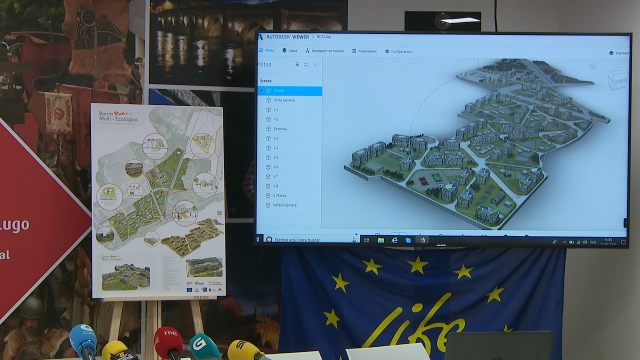Click the Windows taskbar search box
The image size is (640, 360).
[311, 240]
